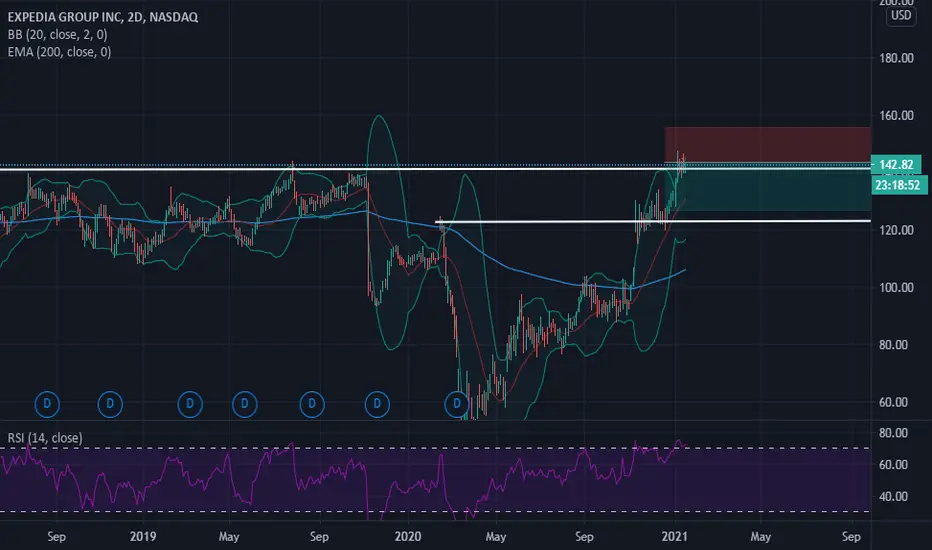Click the dividend marker near Sep 2019
The width and height of the screenshot is (932, 550).
click(312, 404)
